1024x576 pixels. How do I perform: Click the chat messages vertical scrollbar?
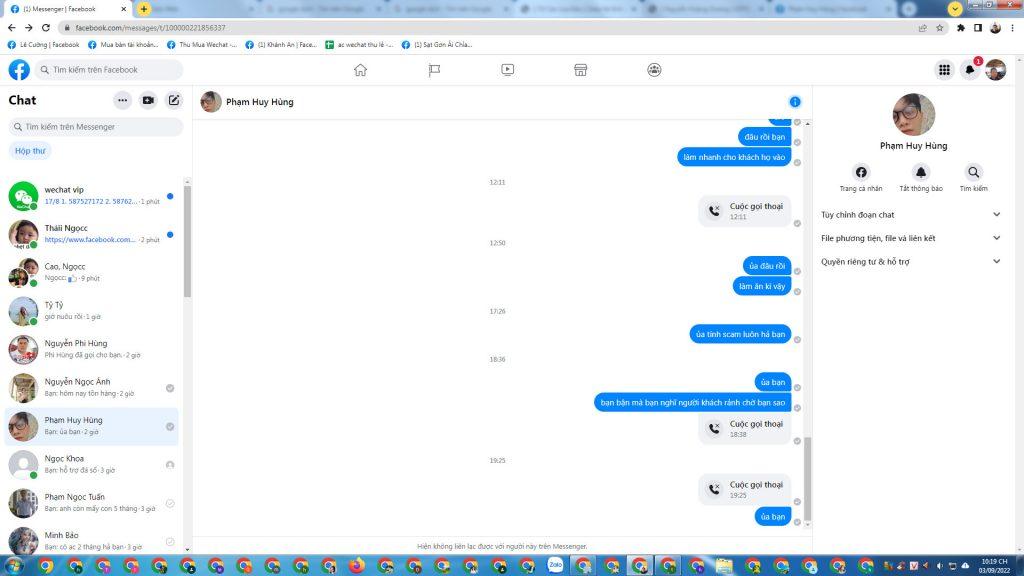pyautogui.click(x=808, y=478)
